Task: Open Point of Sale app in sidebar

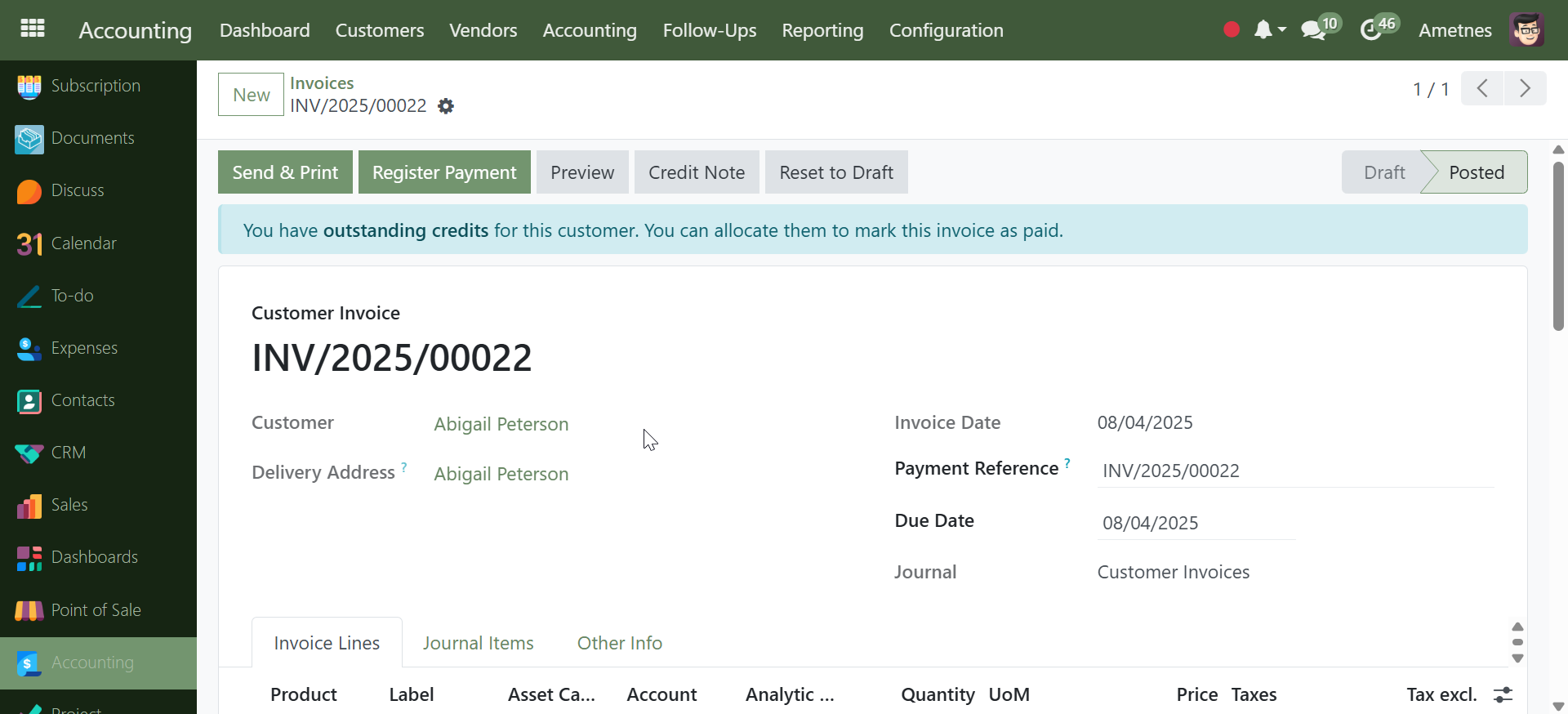Action: [96, 610]
